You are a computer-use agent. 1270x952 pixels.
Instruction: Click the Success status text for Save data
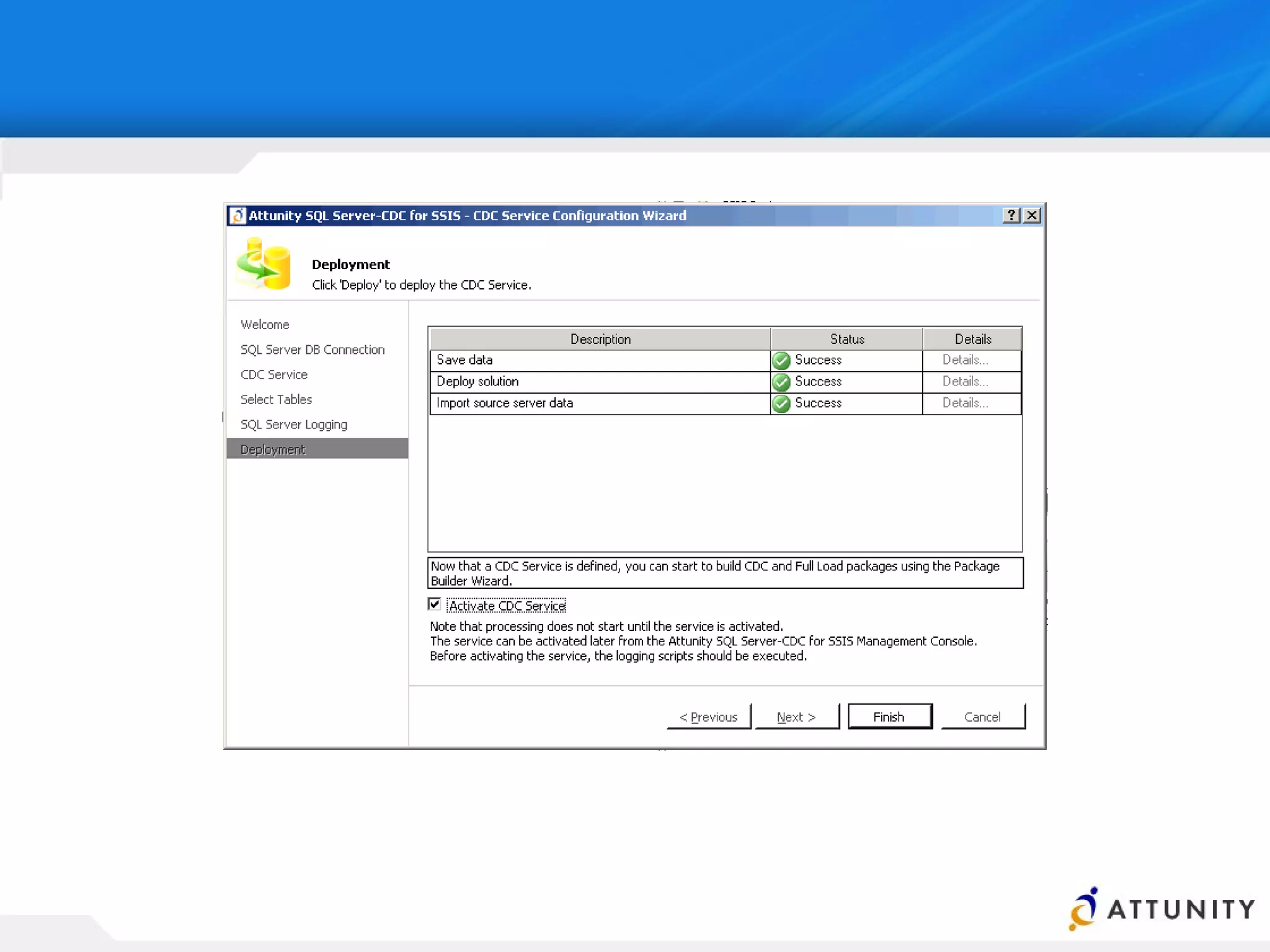click(x=819, y=360)
